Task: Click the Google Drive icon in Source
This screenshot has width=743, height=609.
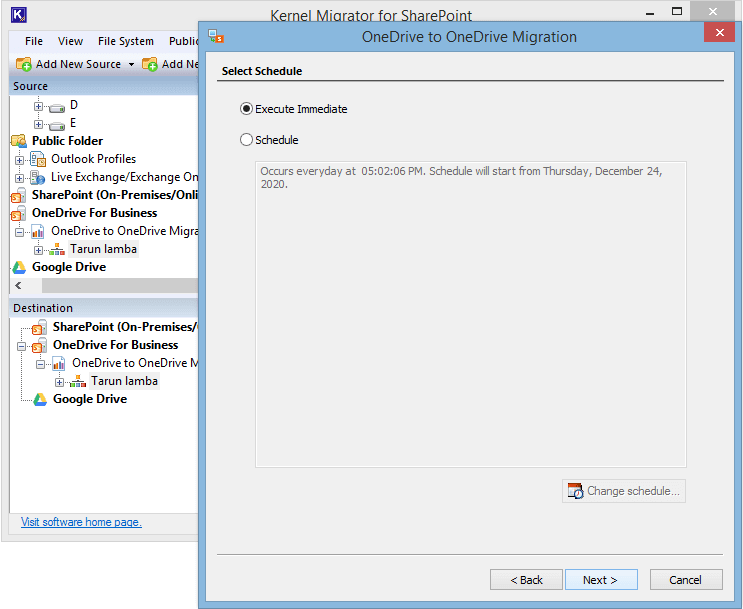Action: tap(19, 267)
